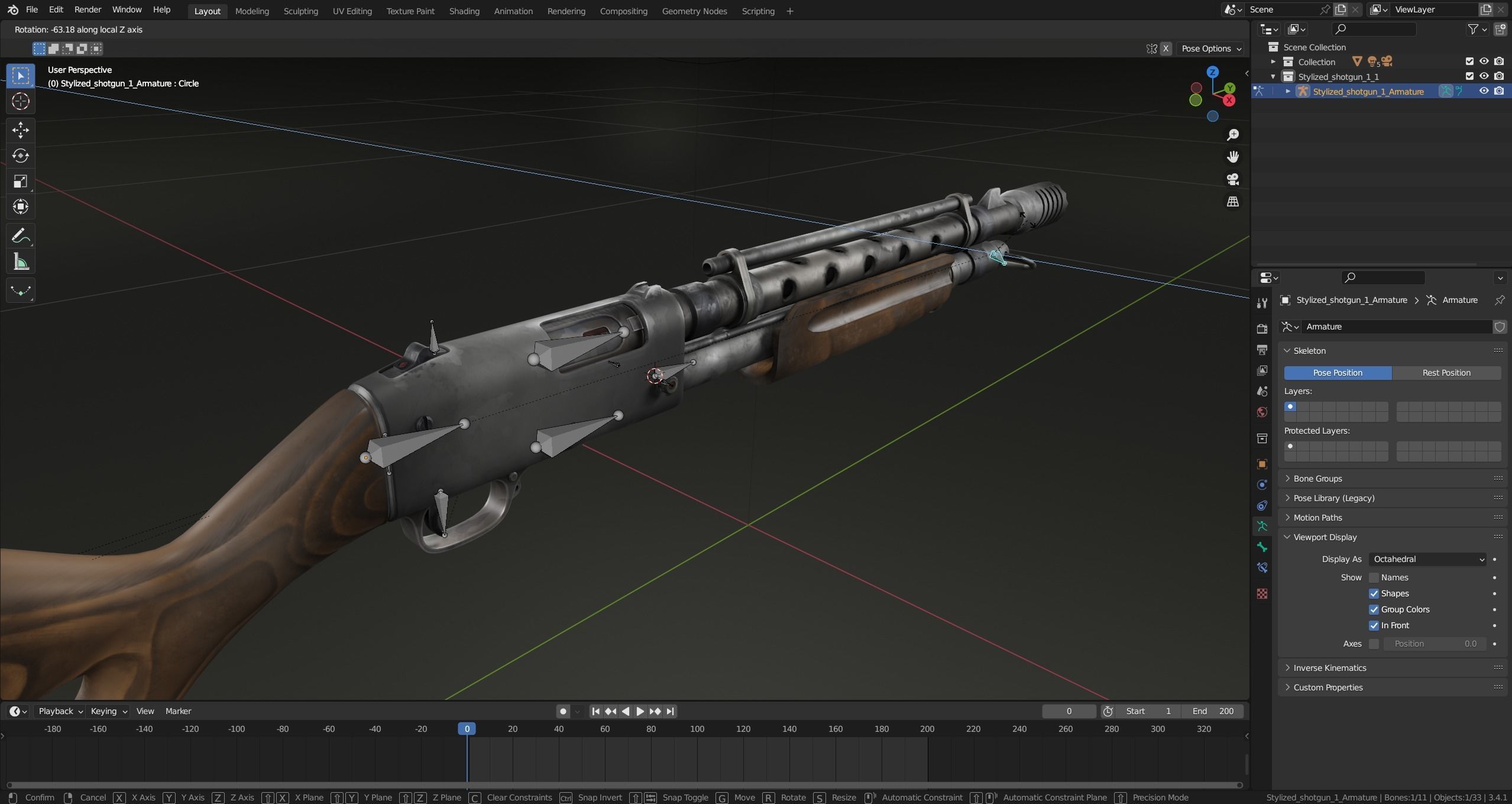Play the animation forward
Image resolution: width=1512 pixels, height=804 pixels.
pos(640,711)
